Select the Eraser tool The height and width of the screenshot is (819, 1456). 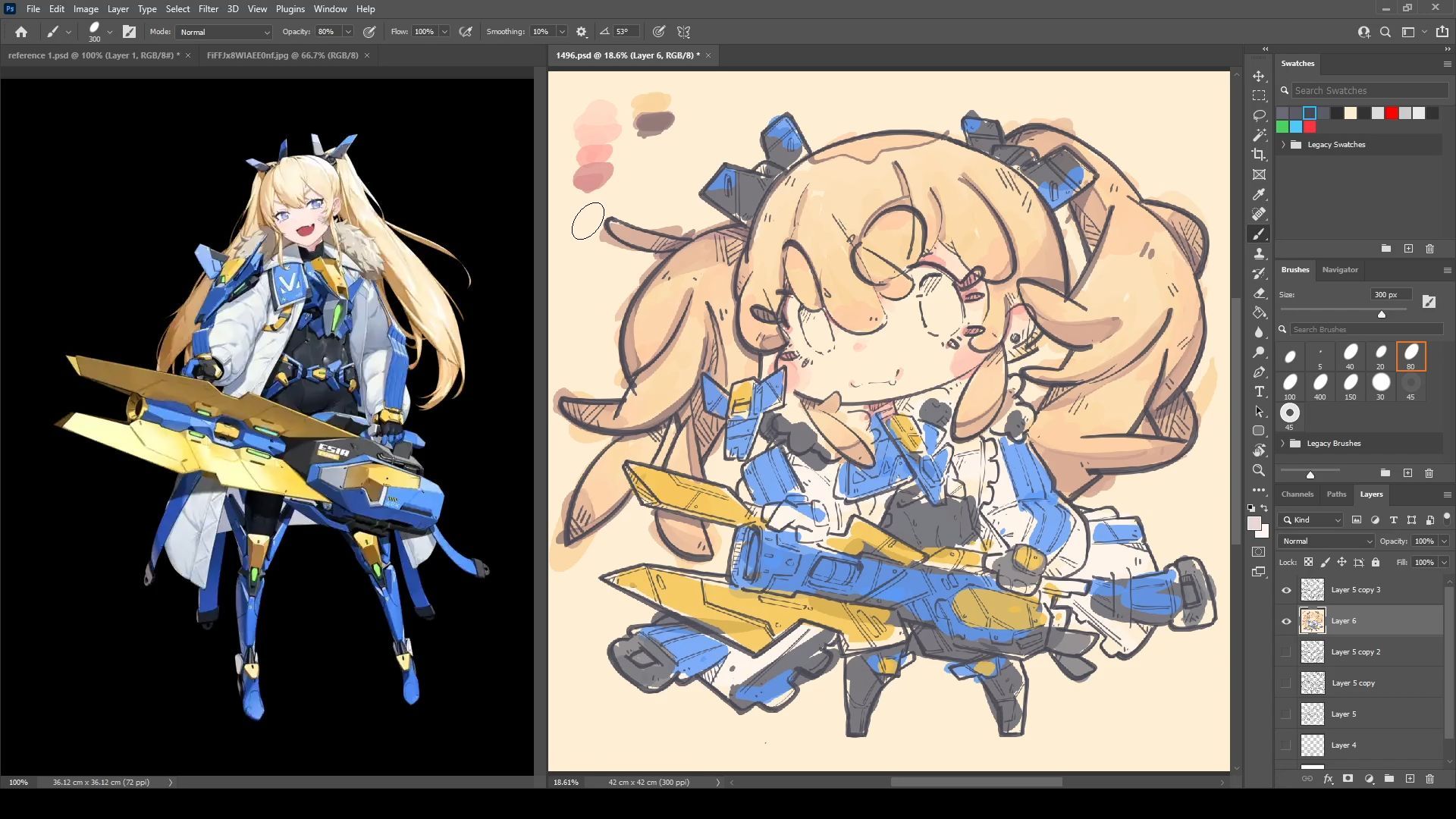coord(1259,293)
